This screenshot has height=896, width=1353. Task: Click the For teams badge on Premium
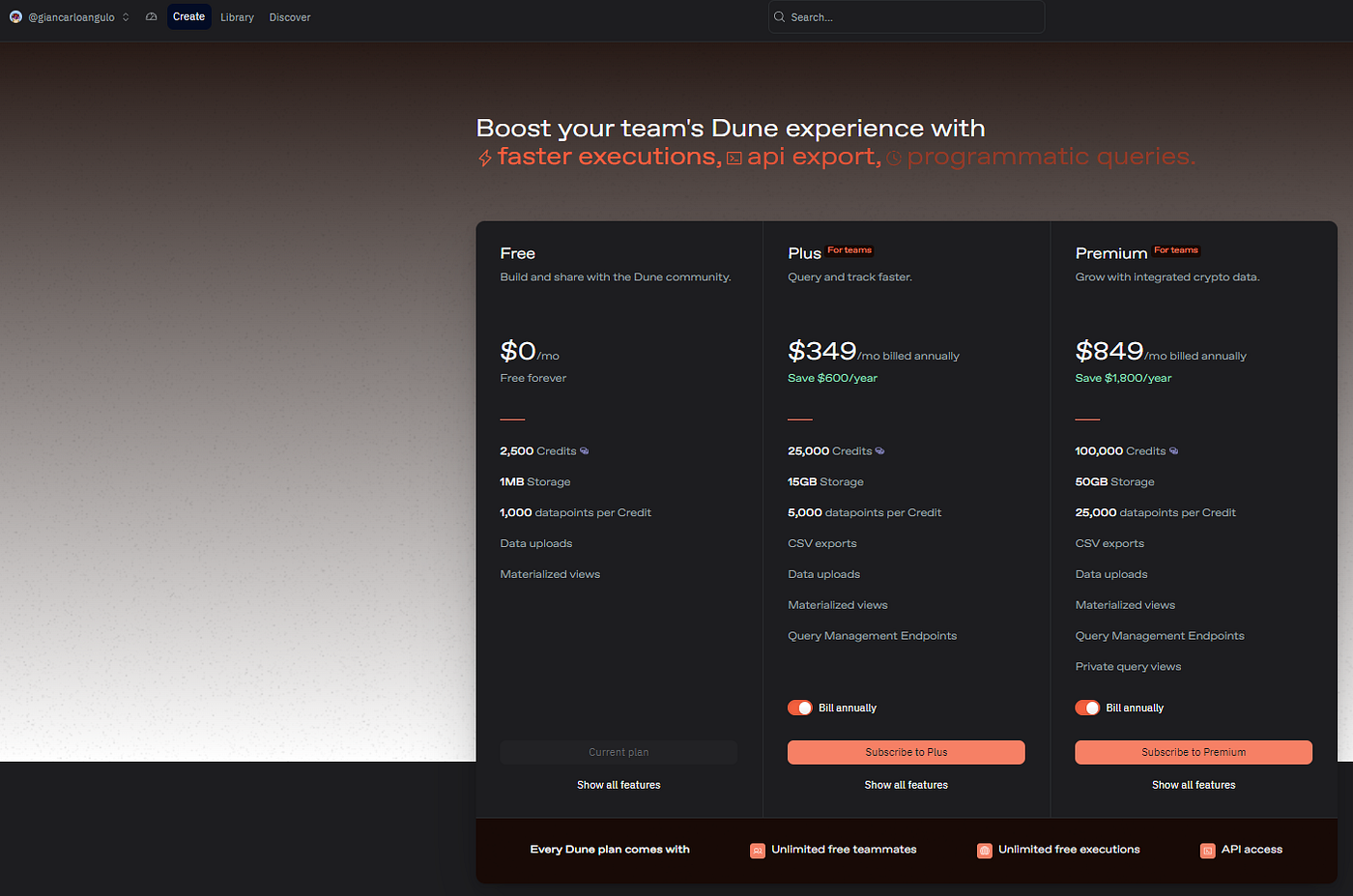click(x=1176, y=250)
